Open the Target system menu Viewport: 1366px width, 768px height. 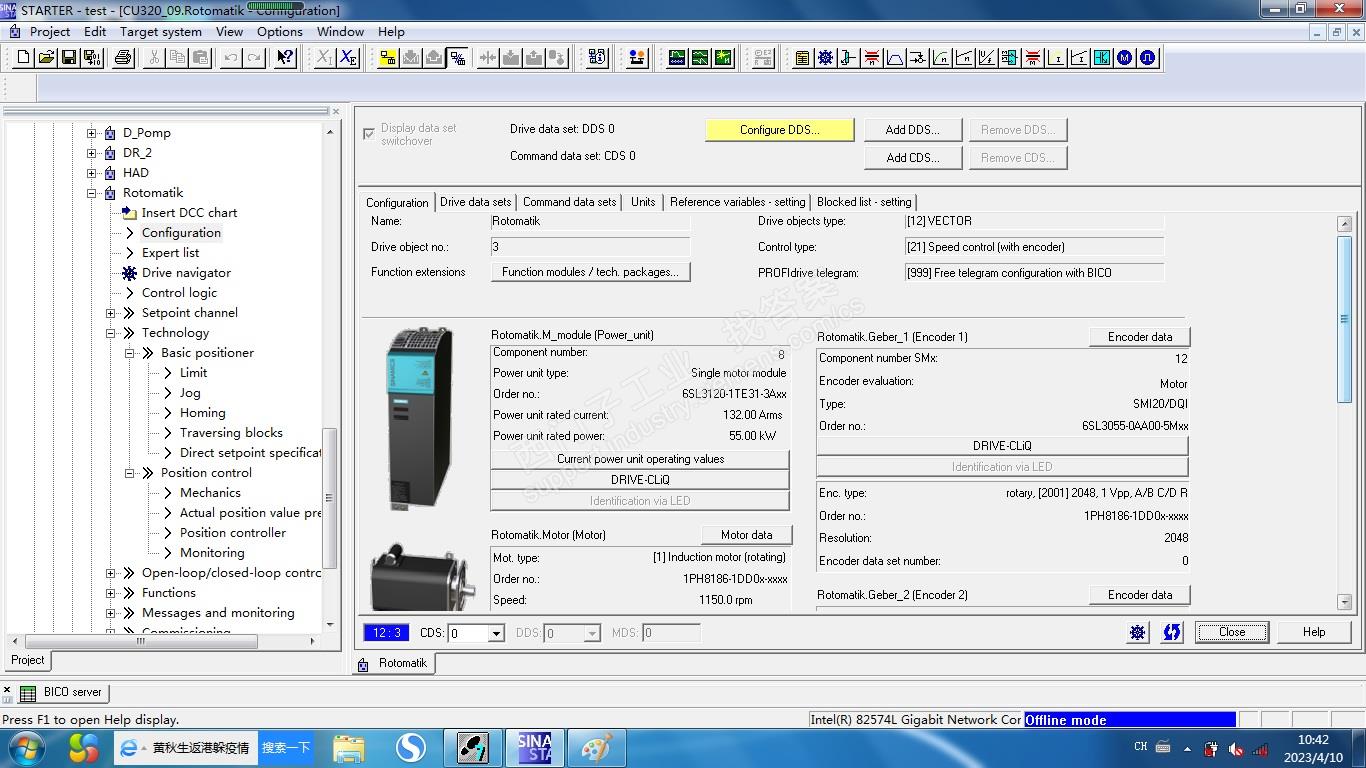point(160,31)
